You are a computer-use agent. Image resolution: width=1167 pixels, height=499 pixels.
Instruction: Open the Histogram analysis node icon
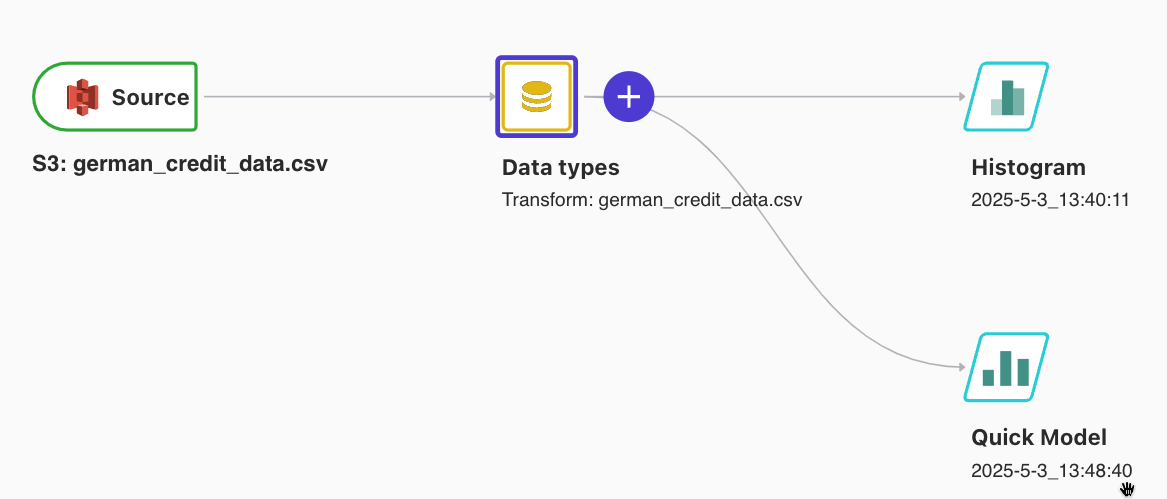(1006, 97)
